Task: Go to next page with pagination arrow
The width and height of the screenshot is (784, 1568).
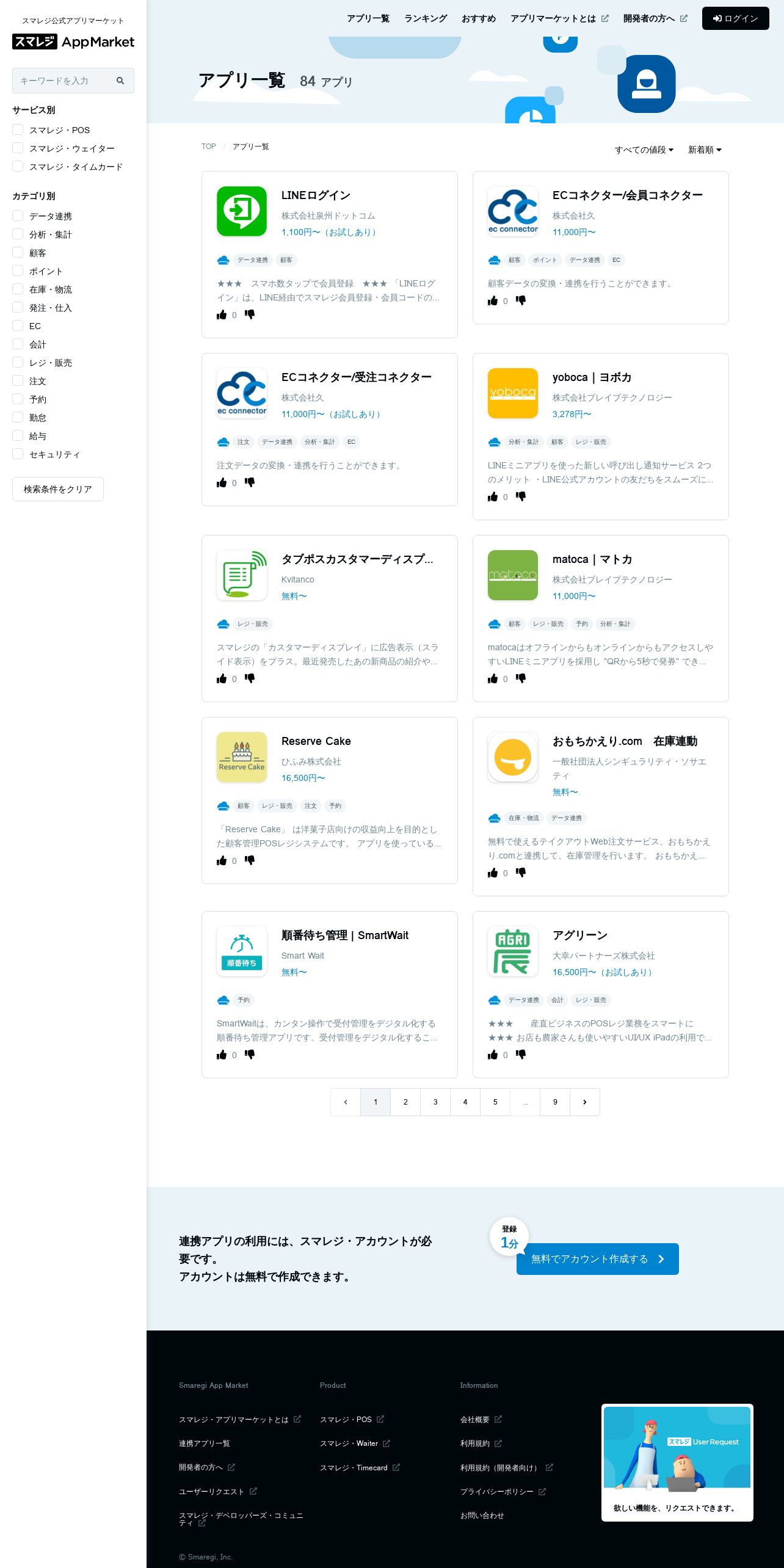Action: (585, 1102)
